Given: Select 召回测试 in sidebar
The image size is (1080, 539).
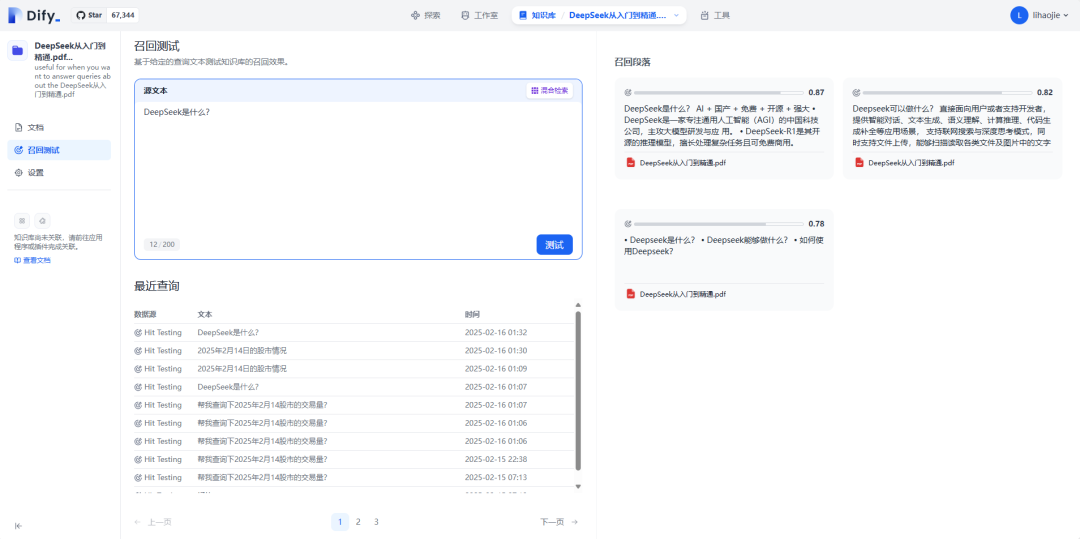Looking at the screenshot, I should [59, 150].
